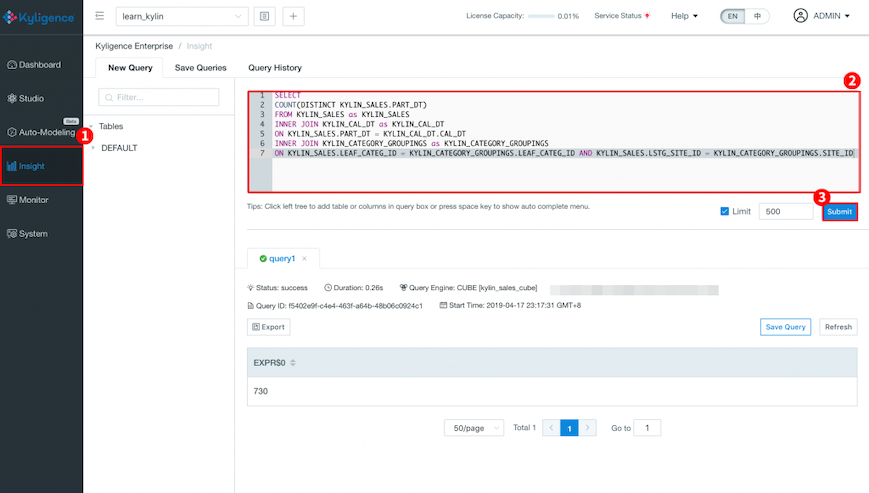Click the add project plus icon
This screenshot has height=493, width=869.
click(293, 16)
